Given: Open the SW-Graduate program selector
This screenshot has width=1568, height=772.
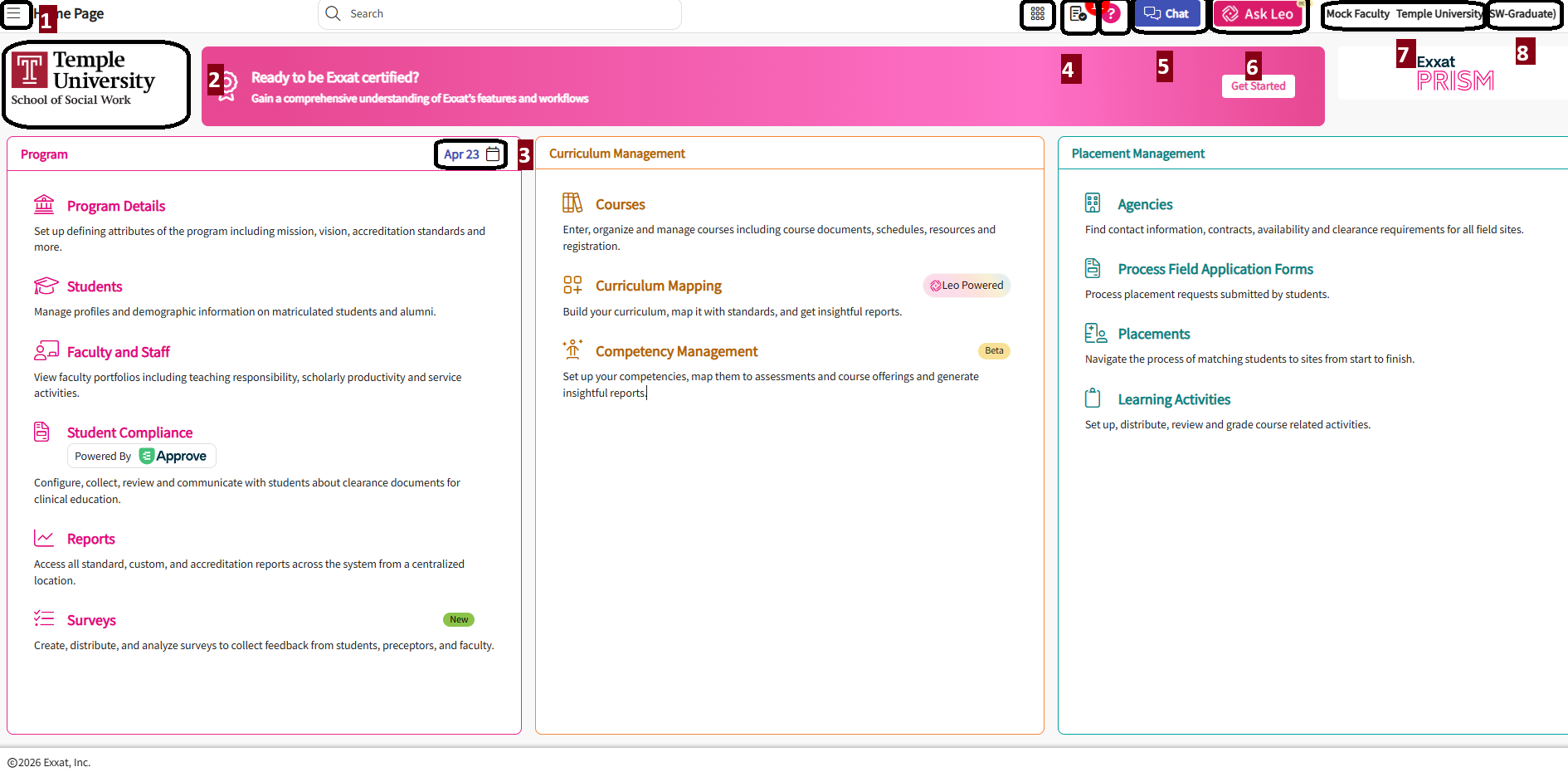Looking at the screenshot, I should (x=1523, y=14).
